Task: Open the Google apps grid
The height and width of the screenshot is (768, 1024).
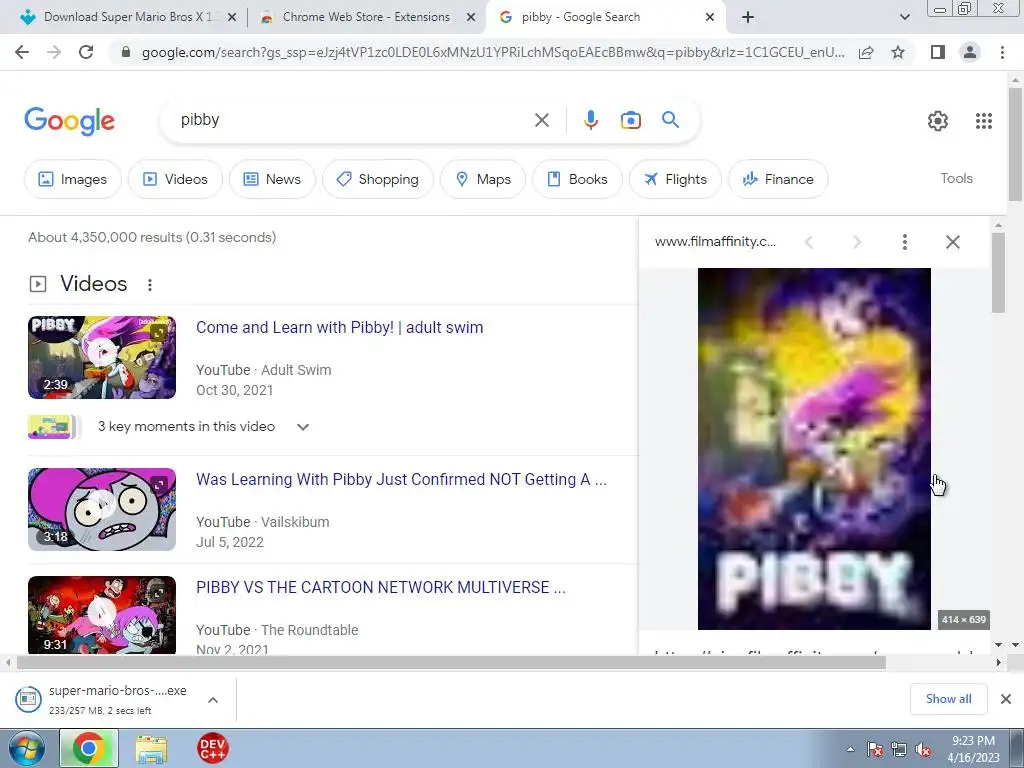Action: pyautogui.click(x=984, y=121)
